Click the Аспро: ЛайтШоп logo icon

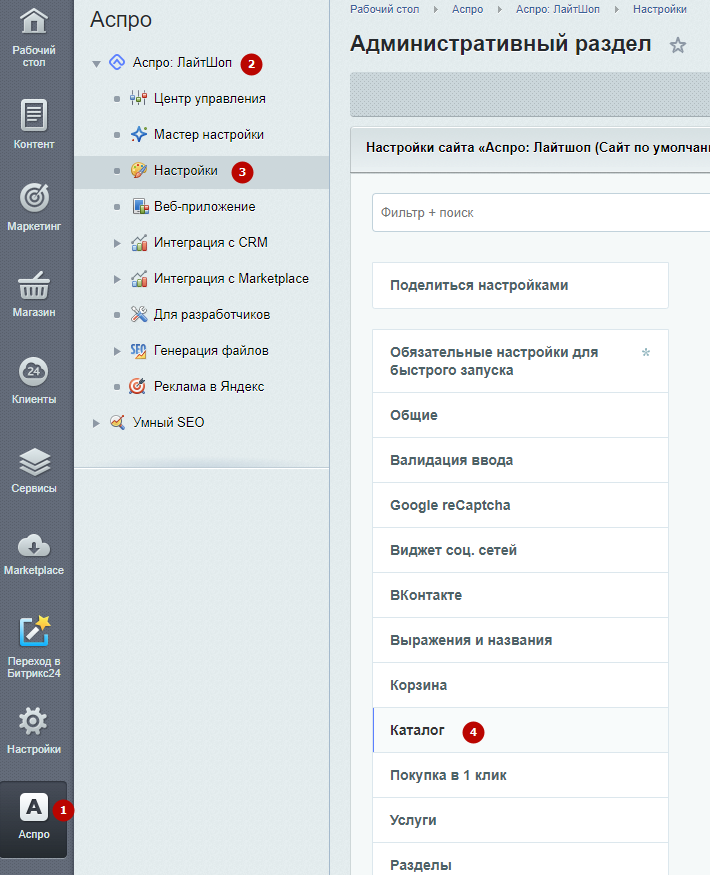pos(117,62)
